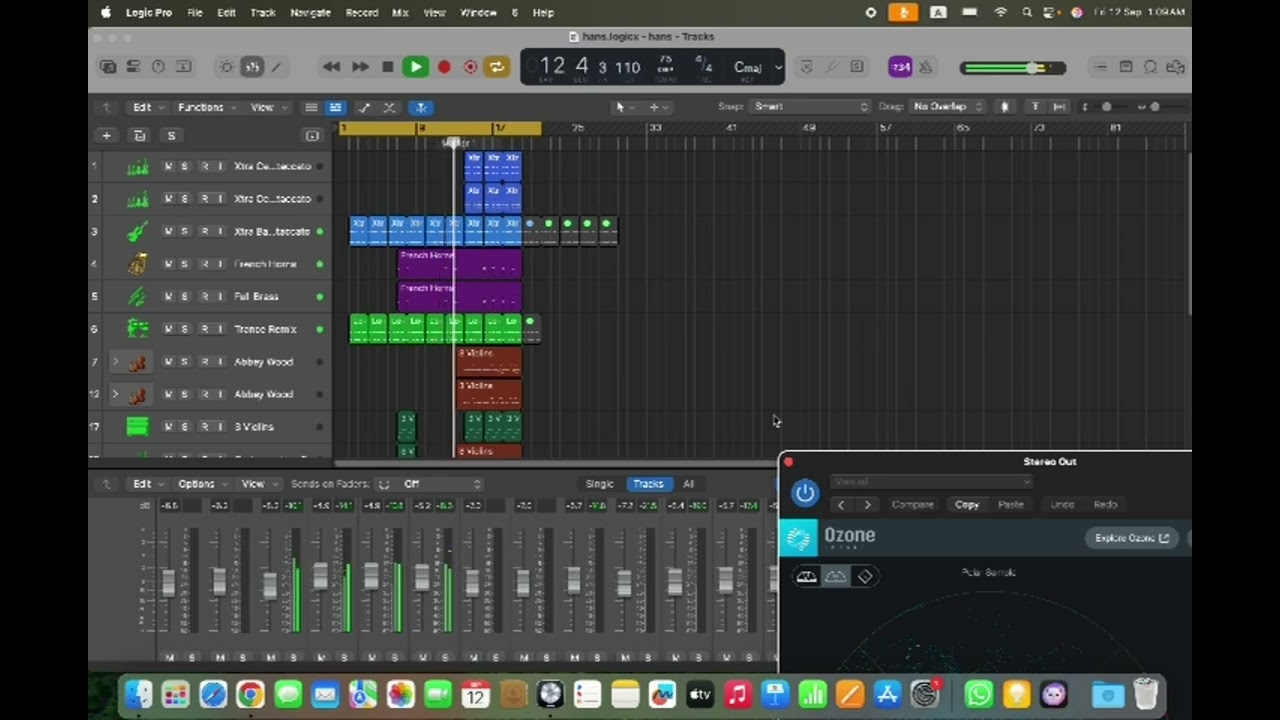
Task: Click Undo in the Ozone plugin window
Action: 1062,505
